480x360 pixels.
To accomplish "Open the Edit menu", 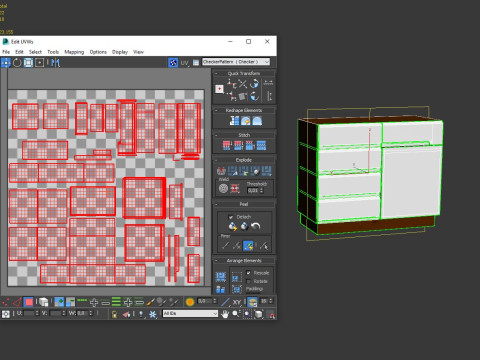I will pos(19,52).
